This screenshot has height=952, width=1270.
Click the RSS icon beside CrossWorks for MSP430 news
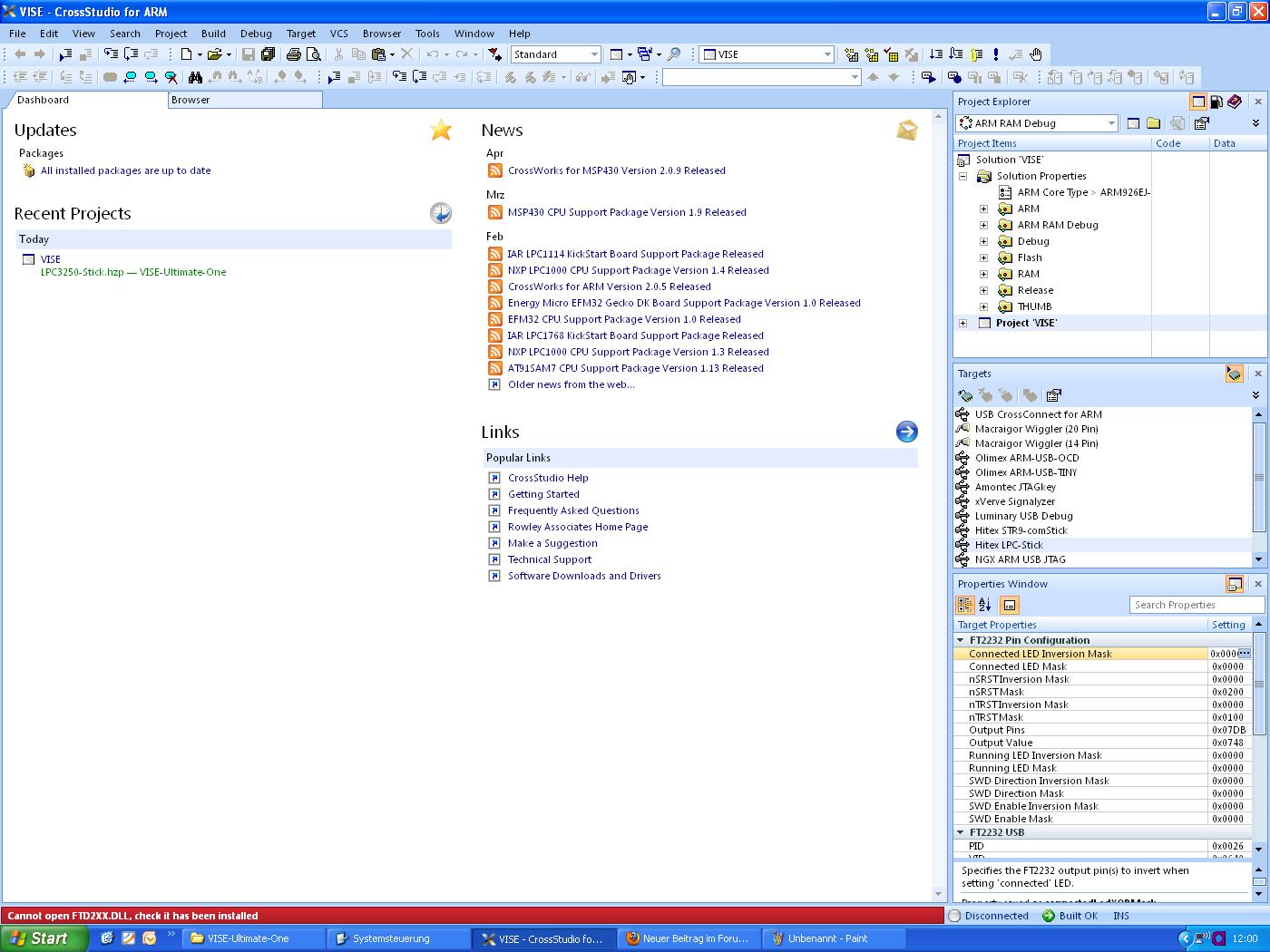coord(494,170)
